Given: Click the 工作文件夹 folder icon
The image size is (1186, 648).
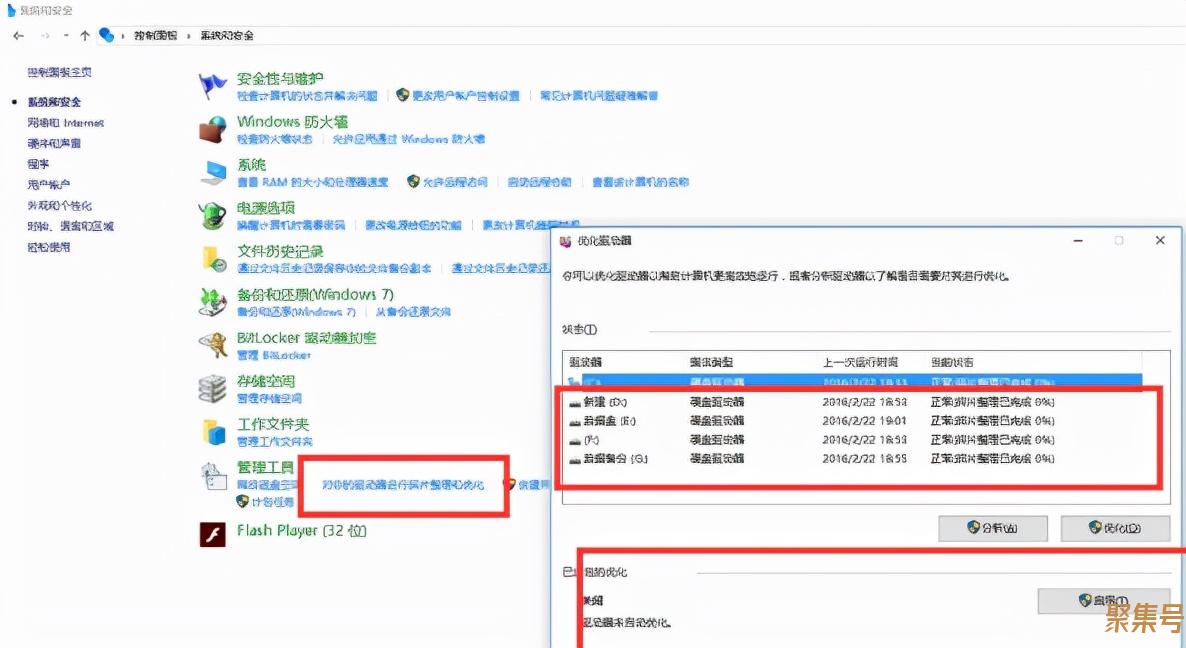Looking at the screenshot, I should [x=213, y=432].
